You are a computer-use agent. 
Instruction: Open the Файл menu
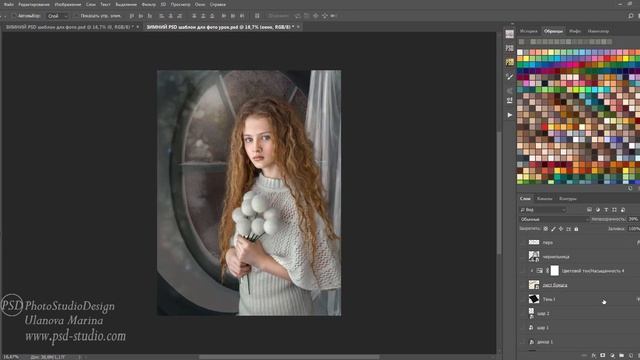[x=9, y=4]
